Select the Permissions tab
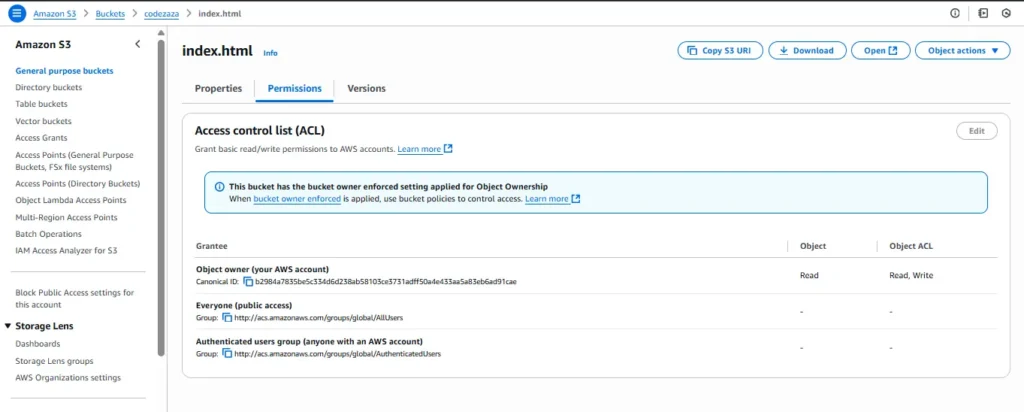 (295, 88)
